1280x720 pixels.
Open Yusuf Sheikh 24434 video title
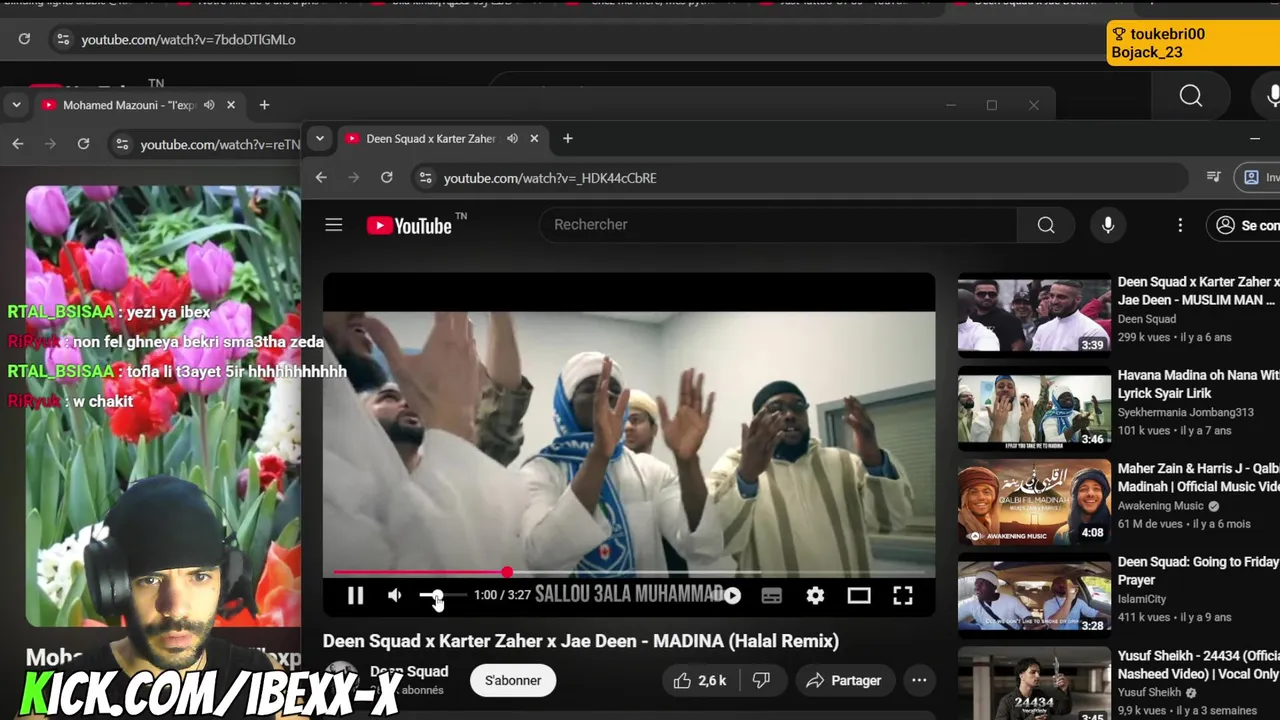pos(1198,665)
